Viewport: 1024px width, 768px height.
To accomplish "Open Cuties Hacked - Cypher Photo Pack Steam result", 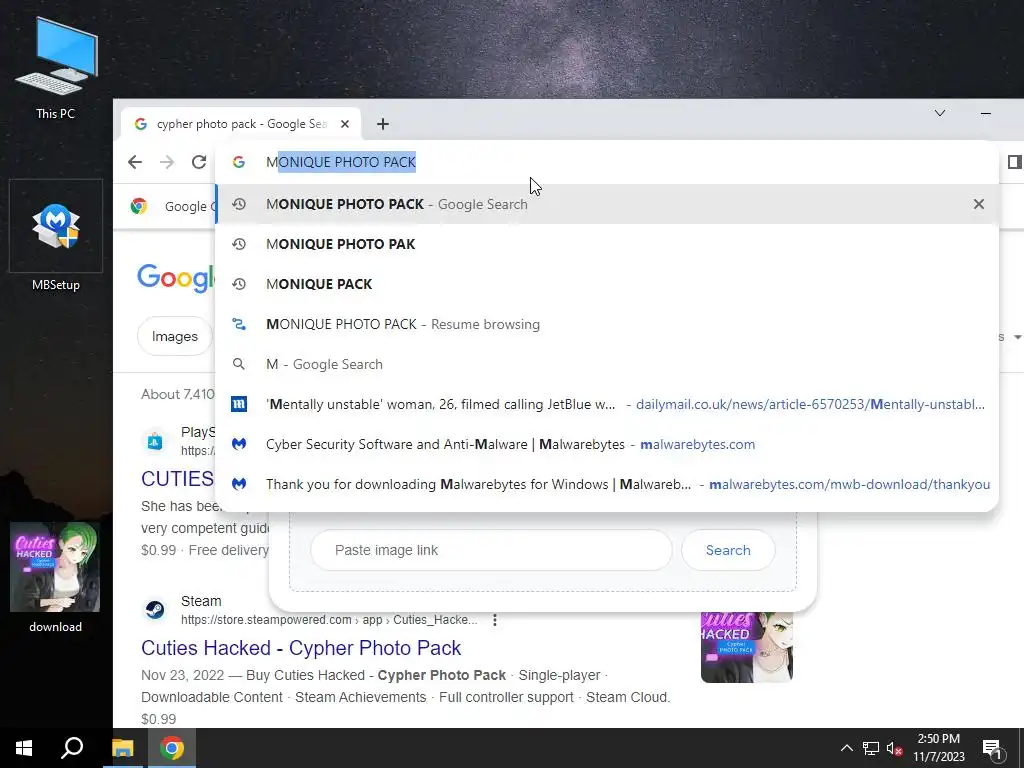I will [x=301, y=648].
